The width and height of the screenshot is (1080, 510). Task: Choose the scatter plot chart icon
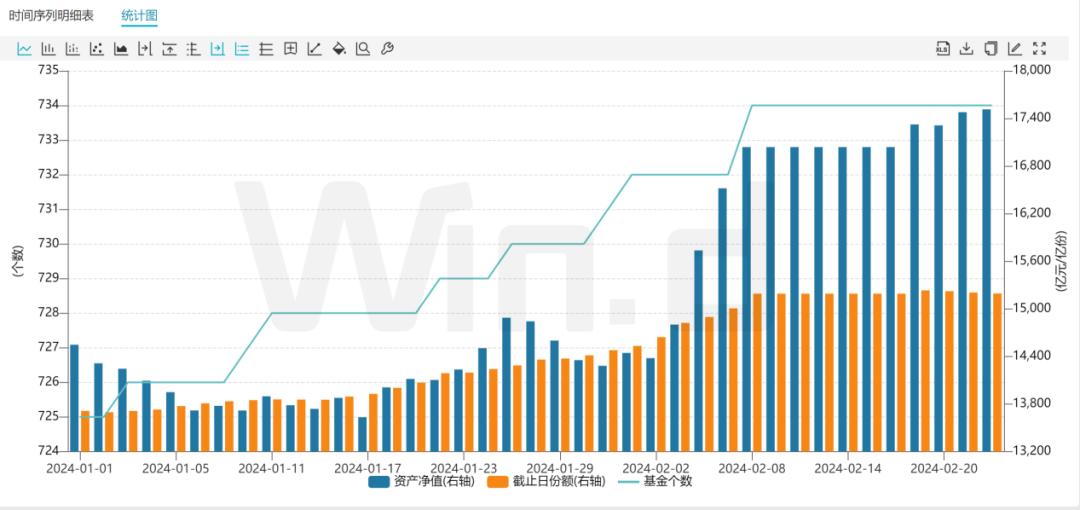point(97,48)
